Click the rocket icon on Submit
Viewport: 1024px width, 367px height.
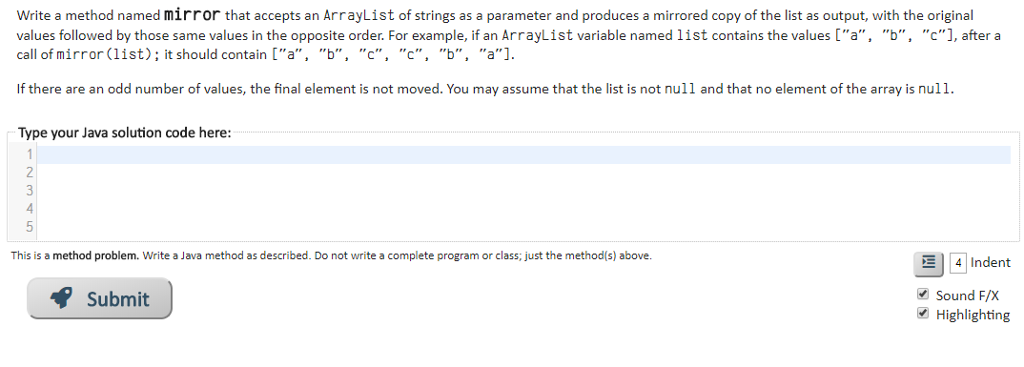61,298
